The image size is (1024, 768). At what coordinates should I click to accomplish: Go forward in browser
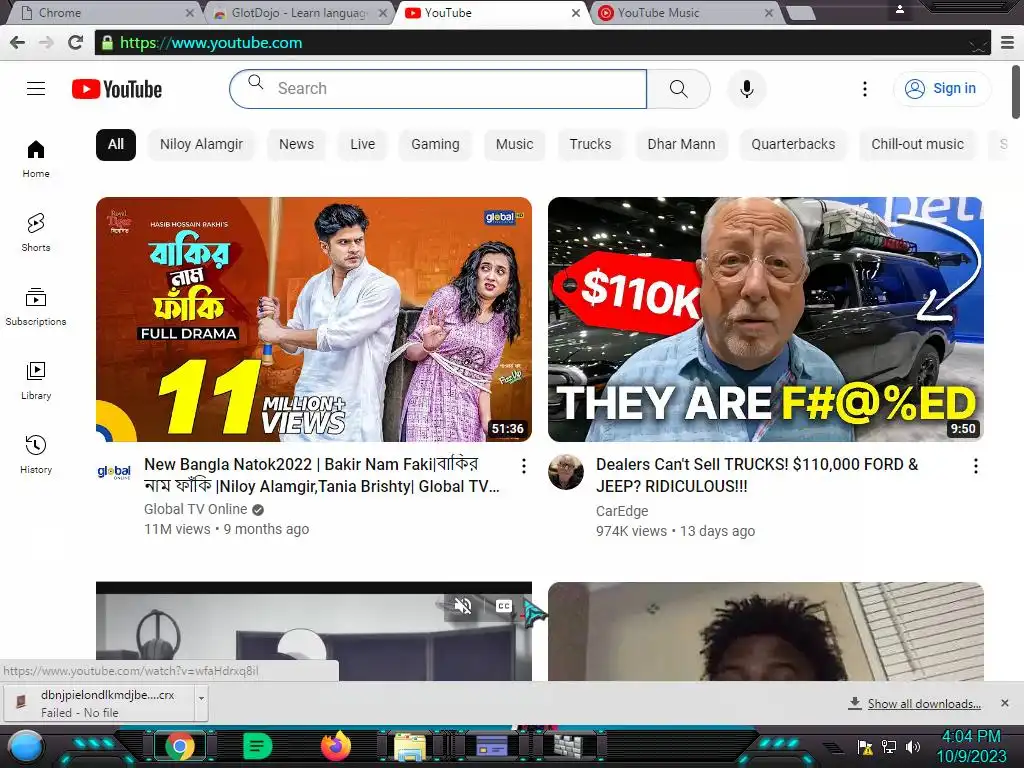(x=46, y=43)
